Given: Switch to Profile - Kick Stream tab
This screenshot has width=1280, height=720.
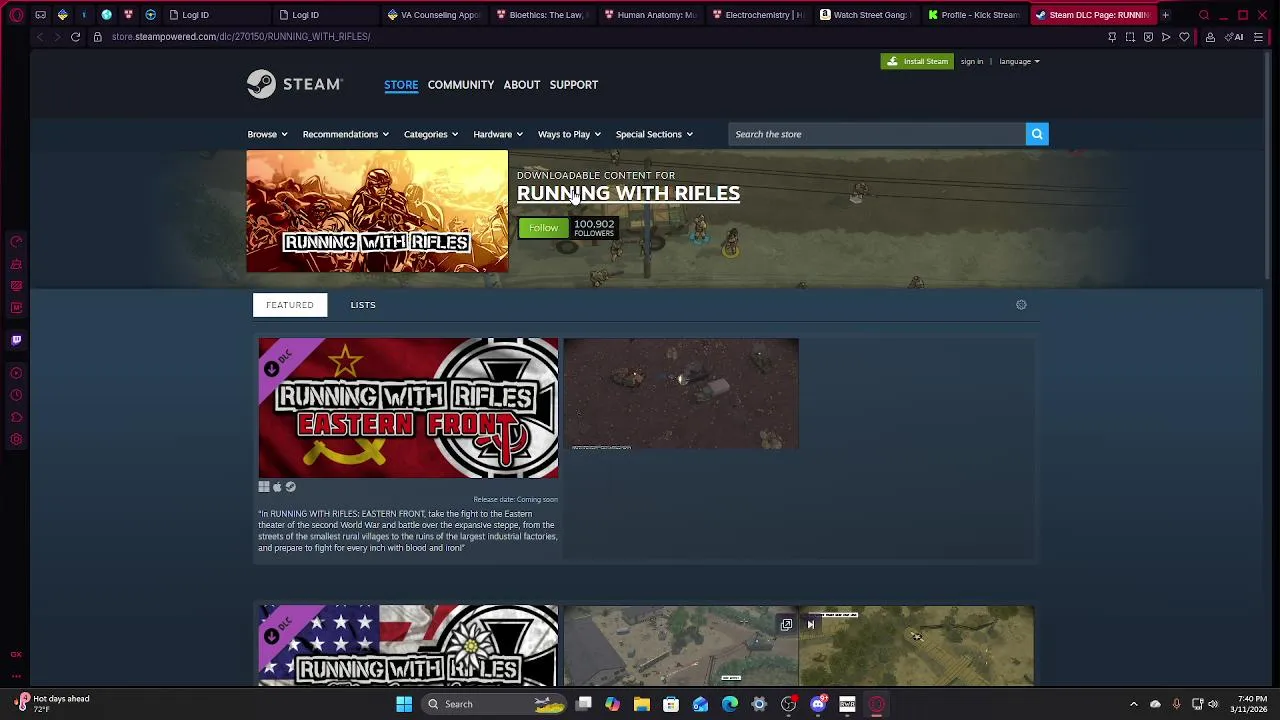Looking at the screenshot, I should (974, 15).
